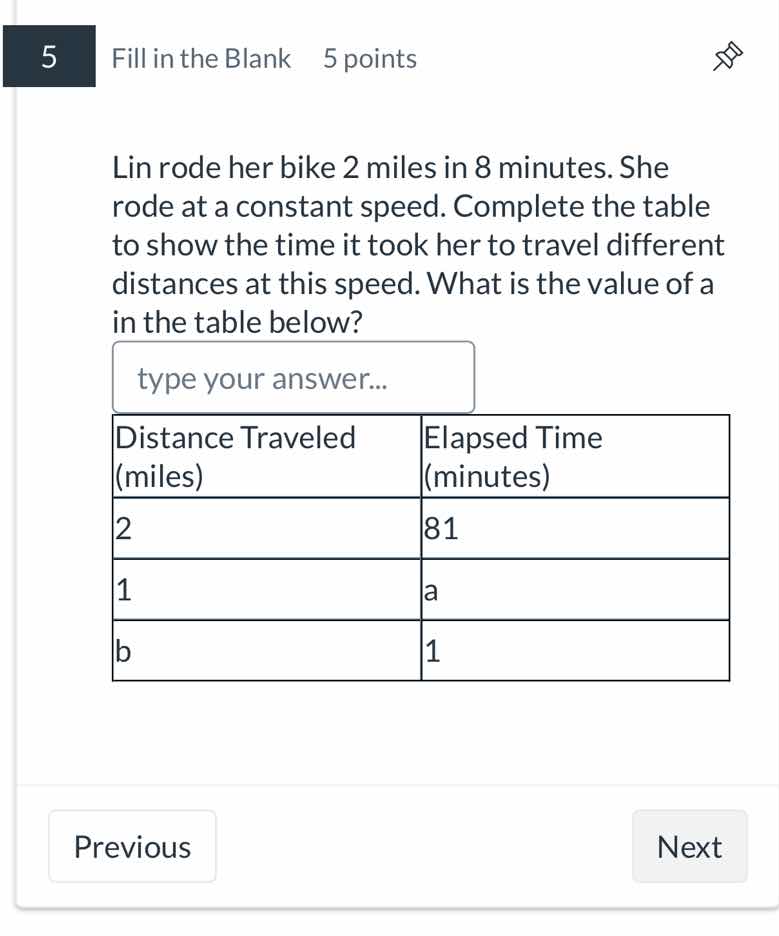779x936 pixels.
Task: Click the 'Elapsed Time (minutes)' table header
Action: (573, 455)
